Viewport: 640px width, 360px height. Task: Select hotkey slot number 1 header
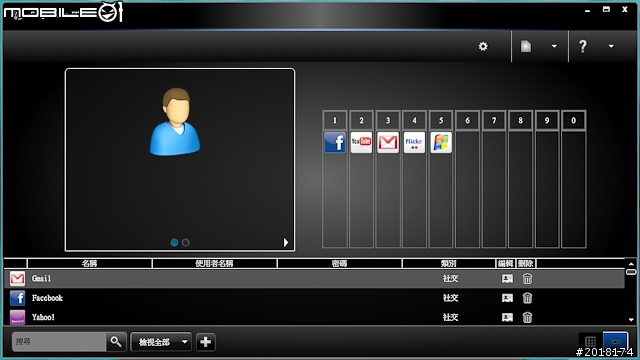pyautogui.click(x=335, y=120)
